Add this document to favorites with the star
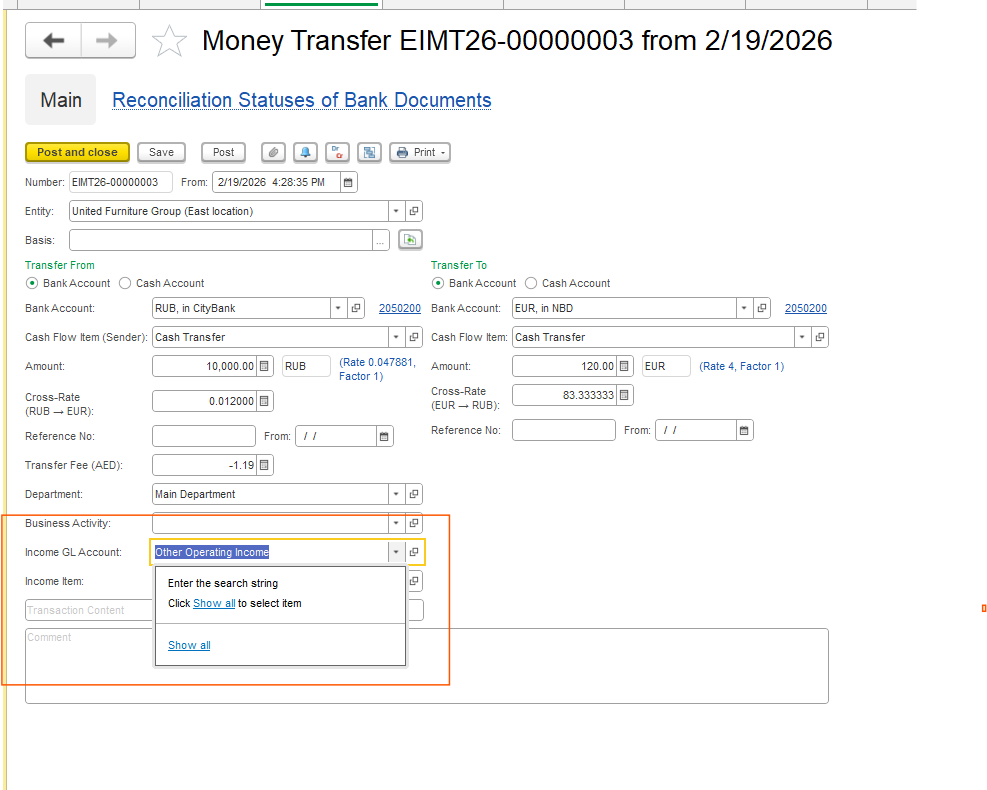This screenshot has width=987, height=790. [x=169, y=41]
